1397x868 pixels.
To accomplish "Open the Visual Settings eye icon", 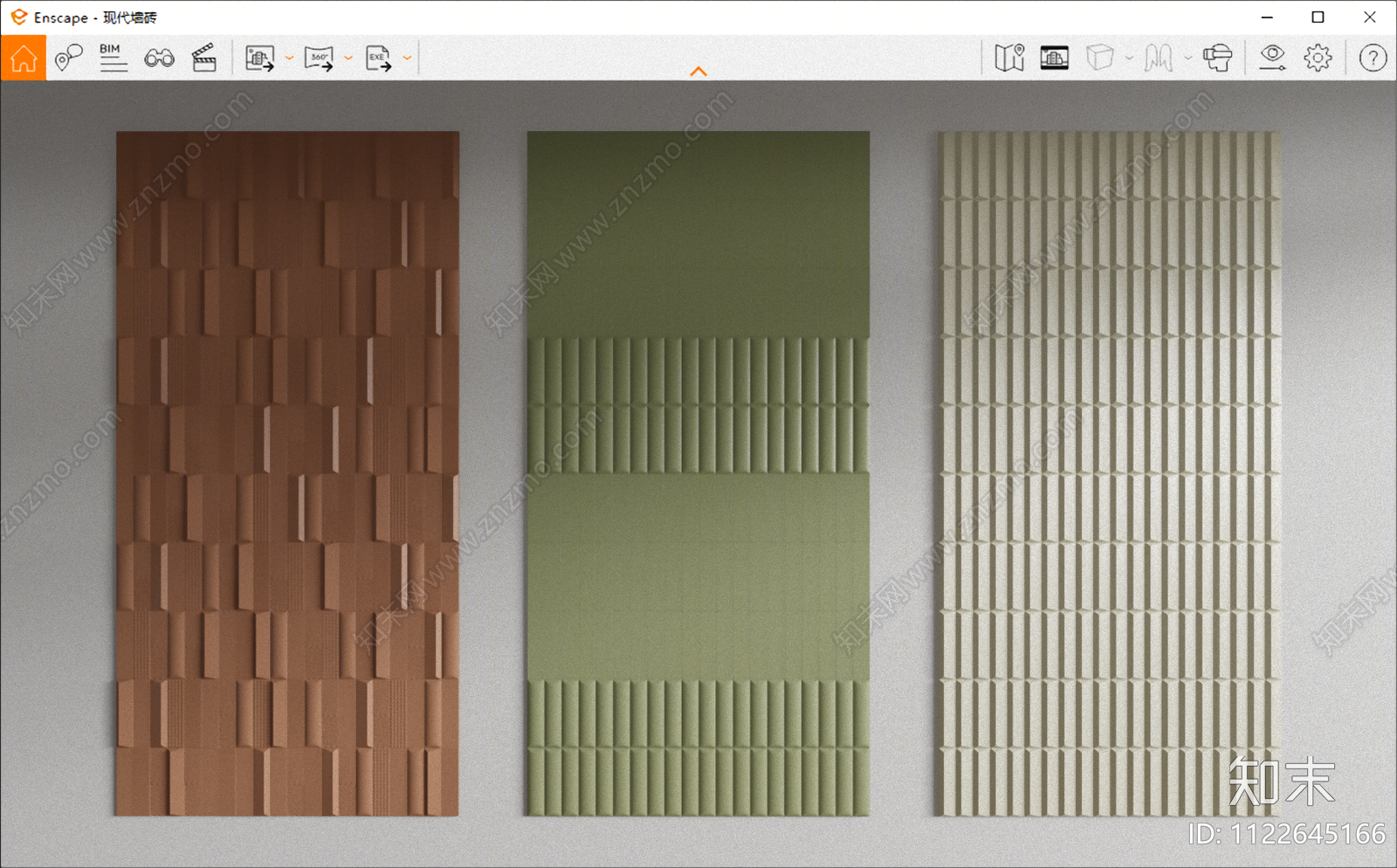I will click(1272, 59).
